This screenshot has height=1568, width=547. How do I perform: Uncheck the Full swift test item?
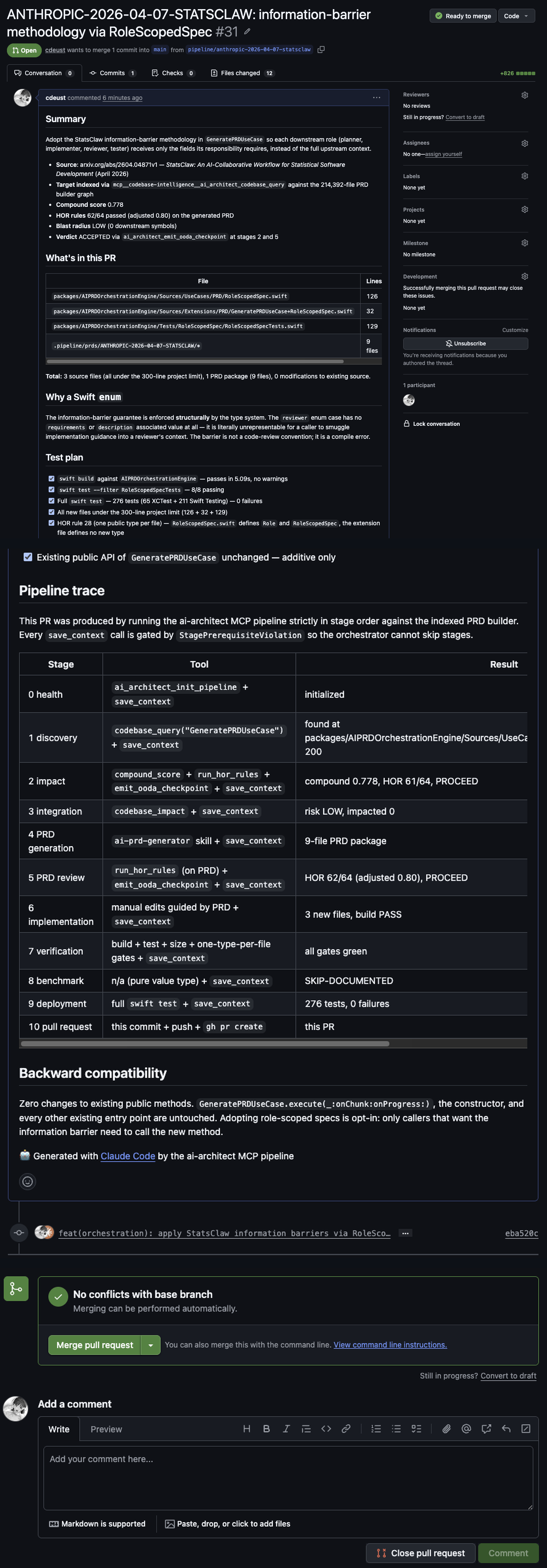(52, 501)
